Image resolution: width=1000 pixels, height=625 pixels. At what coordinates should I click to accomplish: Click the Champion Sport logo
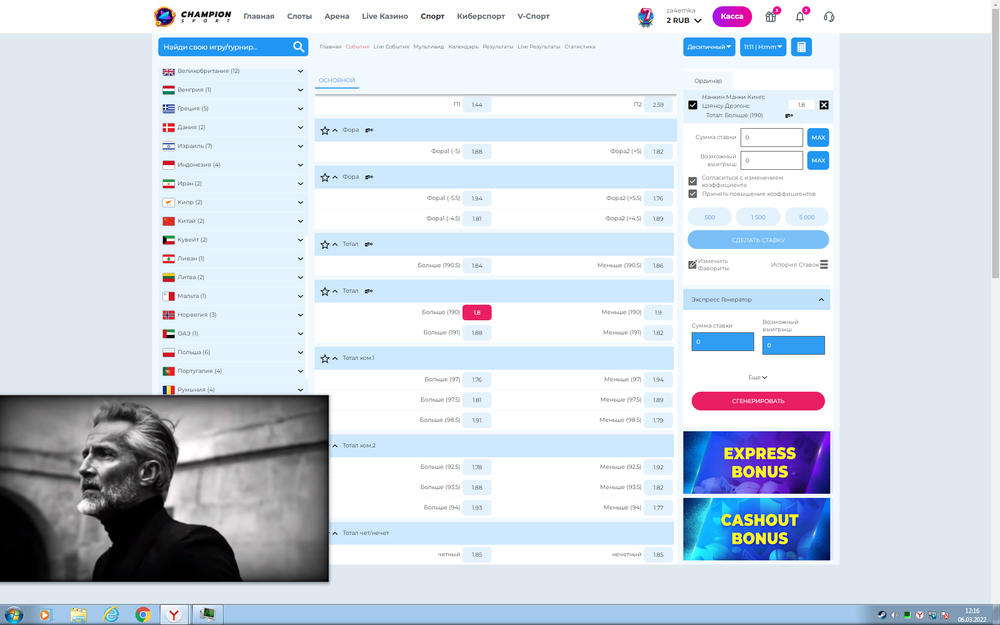click(x=192, y=16)
